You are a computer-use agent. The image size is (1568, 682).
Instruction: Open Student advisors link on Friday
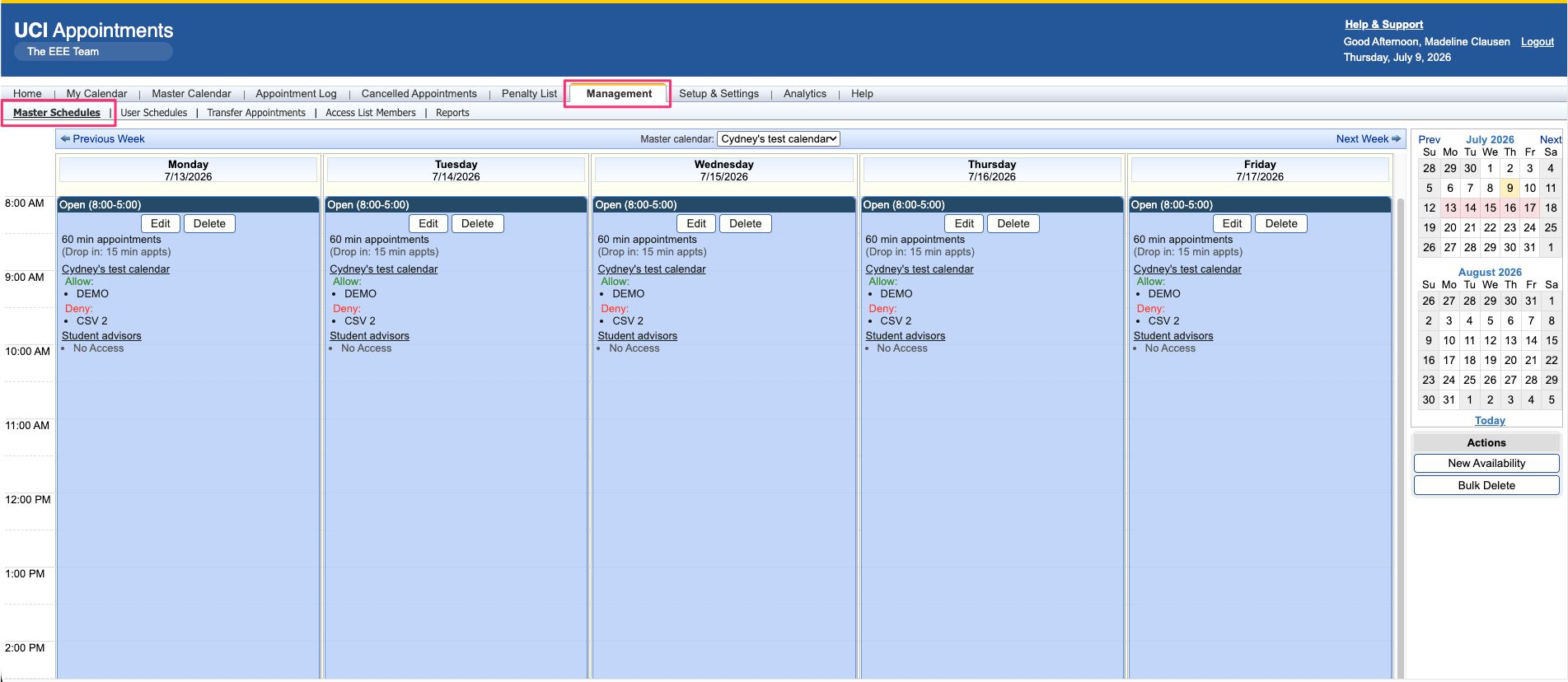click(1172, 335)
